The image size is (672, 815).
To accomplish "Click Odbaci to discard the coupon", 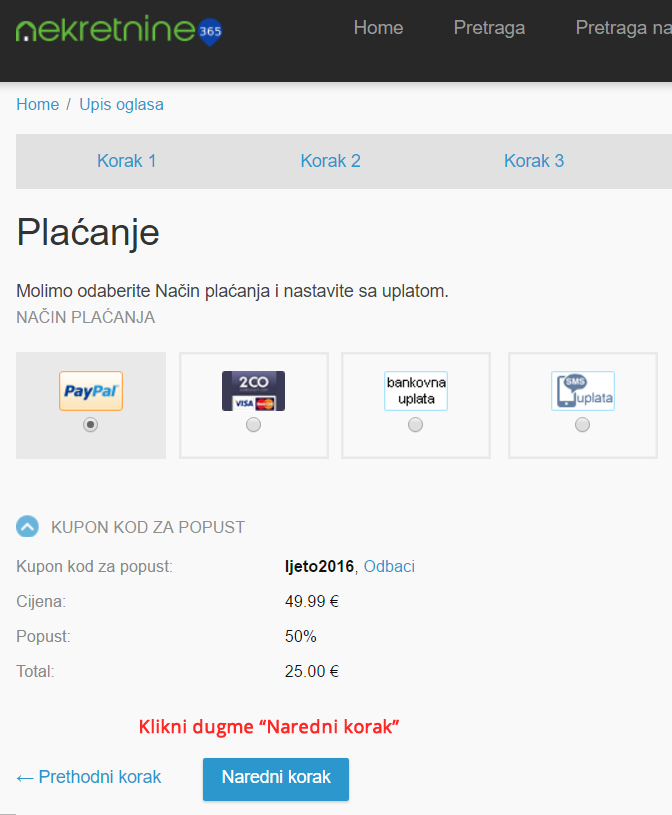I will [x=389, y=566].
